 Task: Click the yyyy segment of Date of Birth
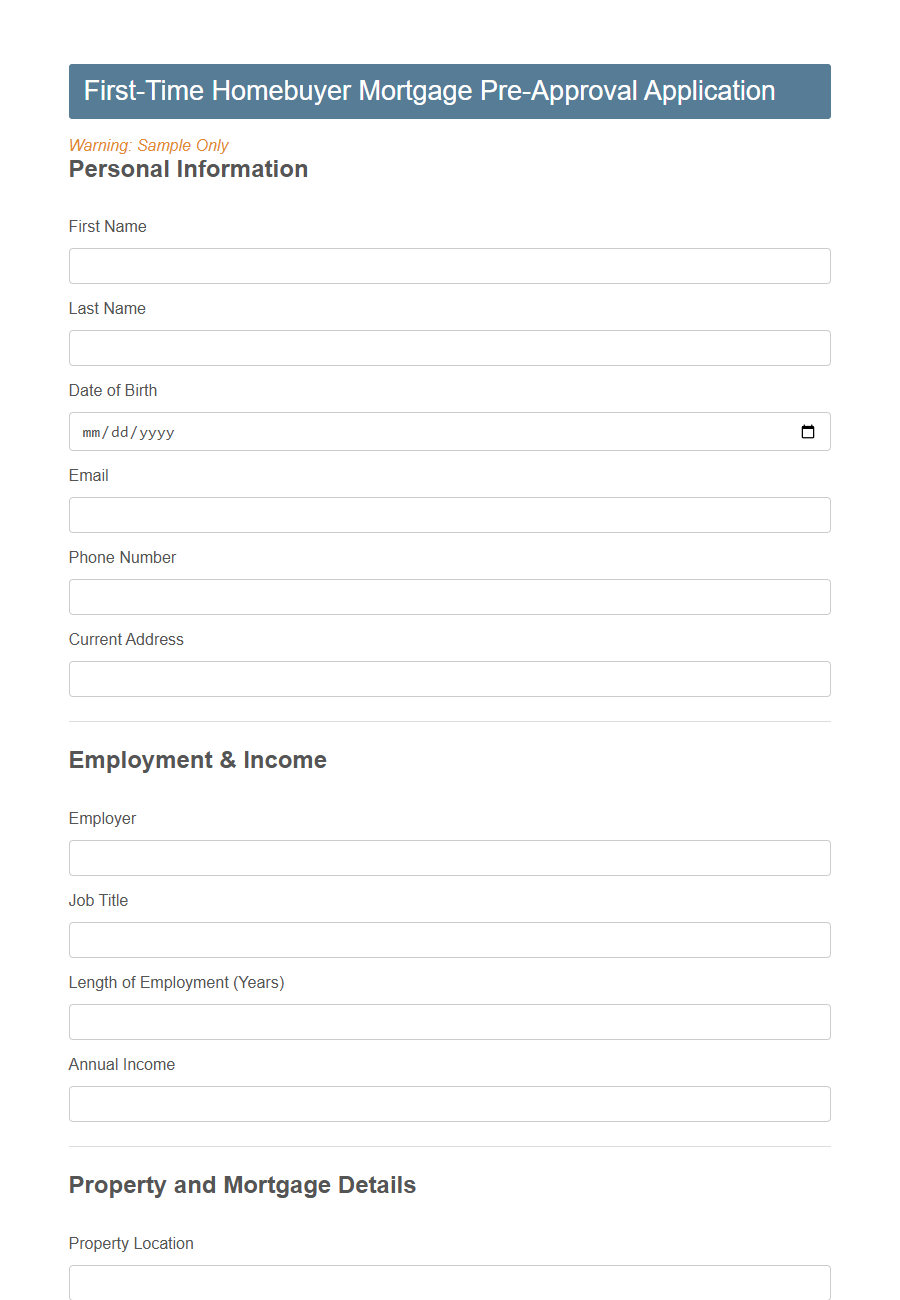158,431
